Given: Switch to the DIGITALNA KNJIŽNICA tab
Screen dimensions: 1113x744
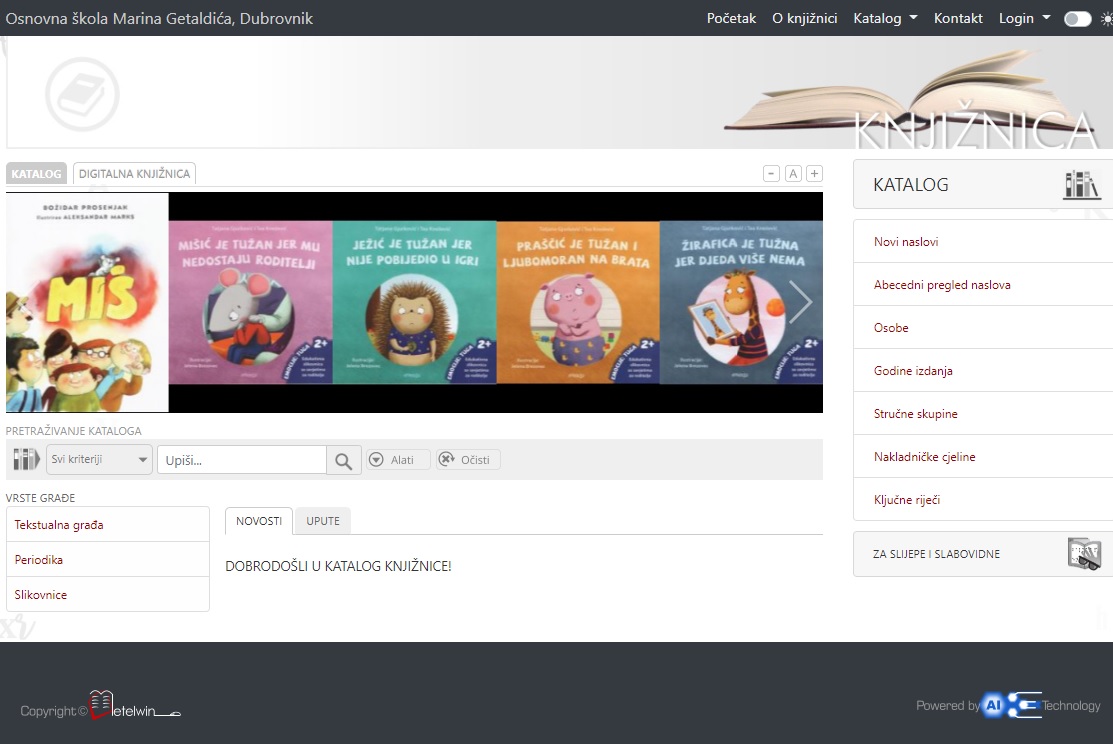Looking at the screenshot, I should click(x=134, y=173).
